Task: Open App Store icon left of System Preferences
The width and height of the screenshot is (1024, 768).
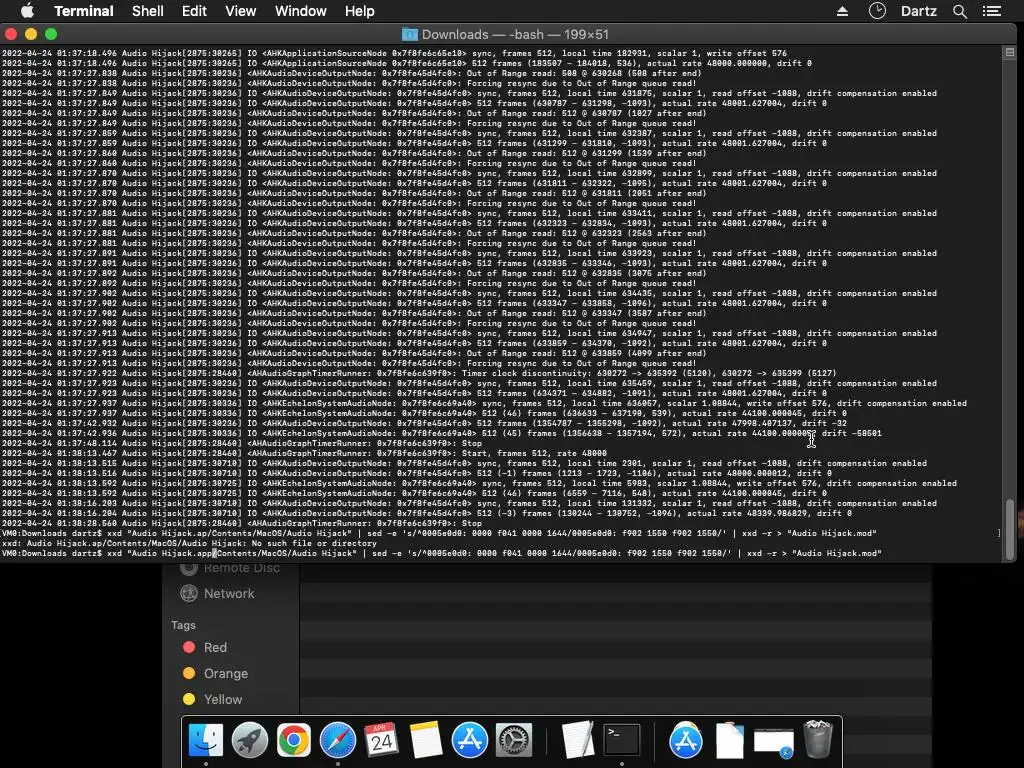Action: click(x=470, y=740)
